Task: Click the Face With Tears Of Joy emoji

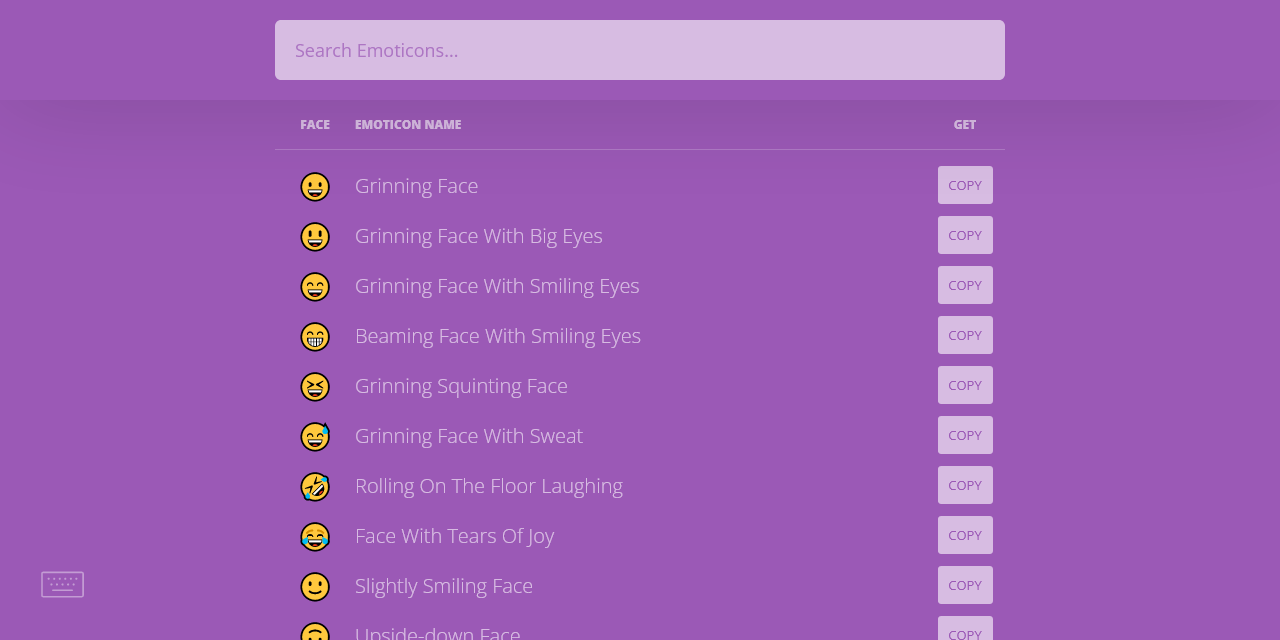Action: [315, 536]
